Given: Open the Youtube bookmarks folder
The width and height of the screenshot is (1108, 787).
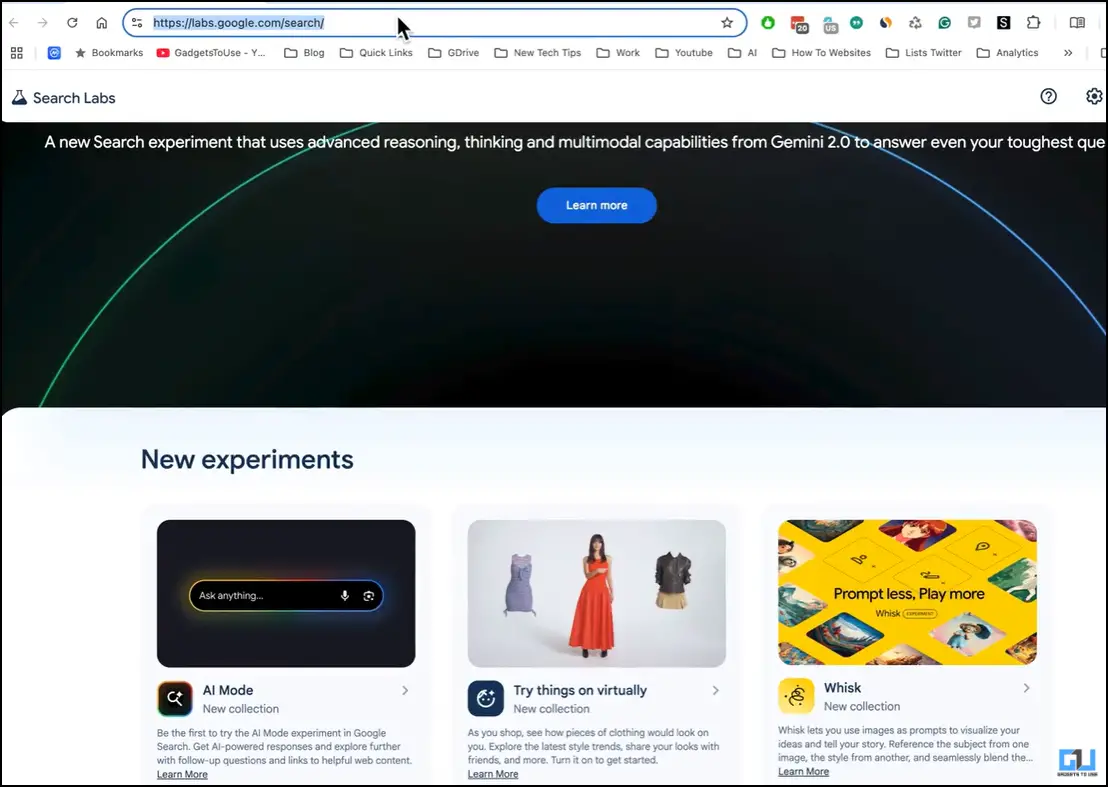Looking at the screenshot, I should click(684, 53).
